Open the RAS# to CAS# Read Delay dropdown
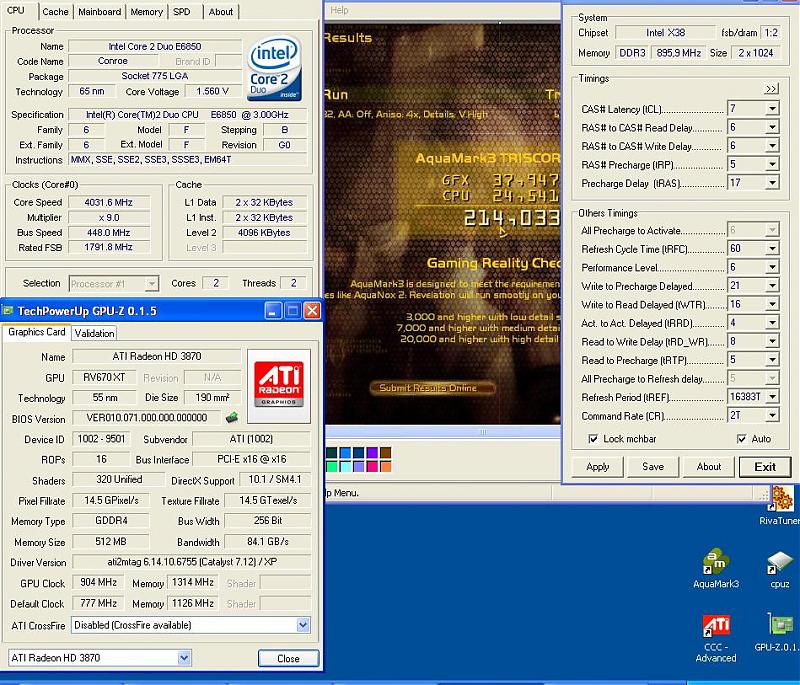Viewport: 800px width, 685px height. [x=772, y=127]
